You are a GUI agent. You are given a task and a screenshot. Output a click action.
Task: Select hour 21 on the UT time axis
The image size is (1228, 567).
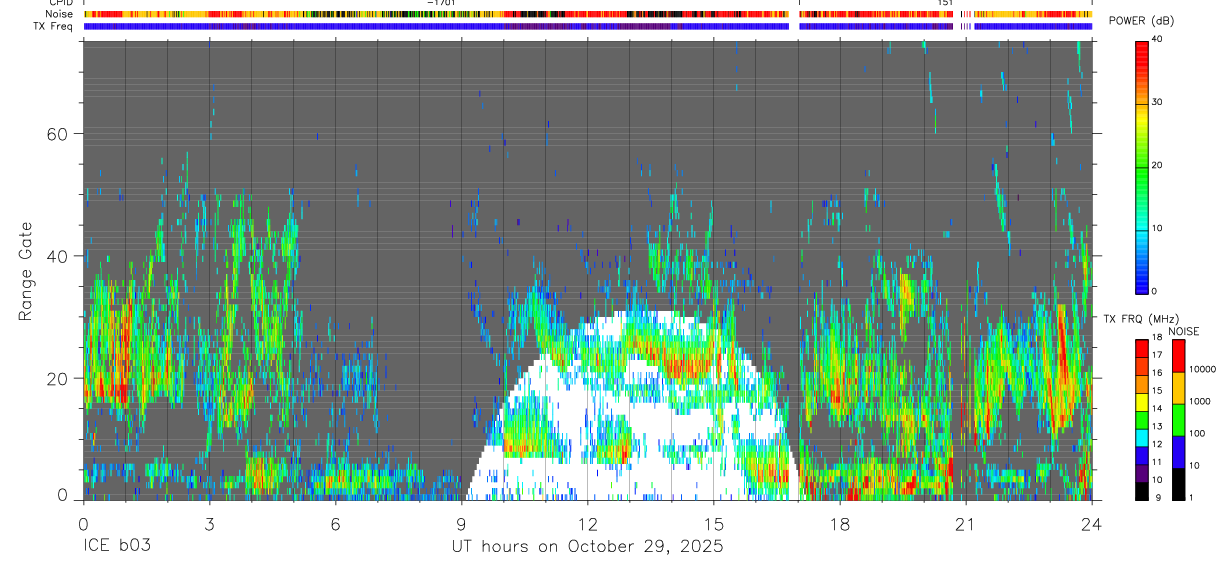(x=965, y=523)
